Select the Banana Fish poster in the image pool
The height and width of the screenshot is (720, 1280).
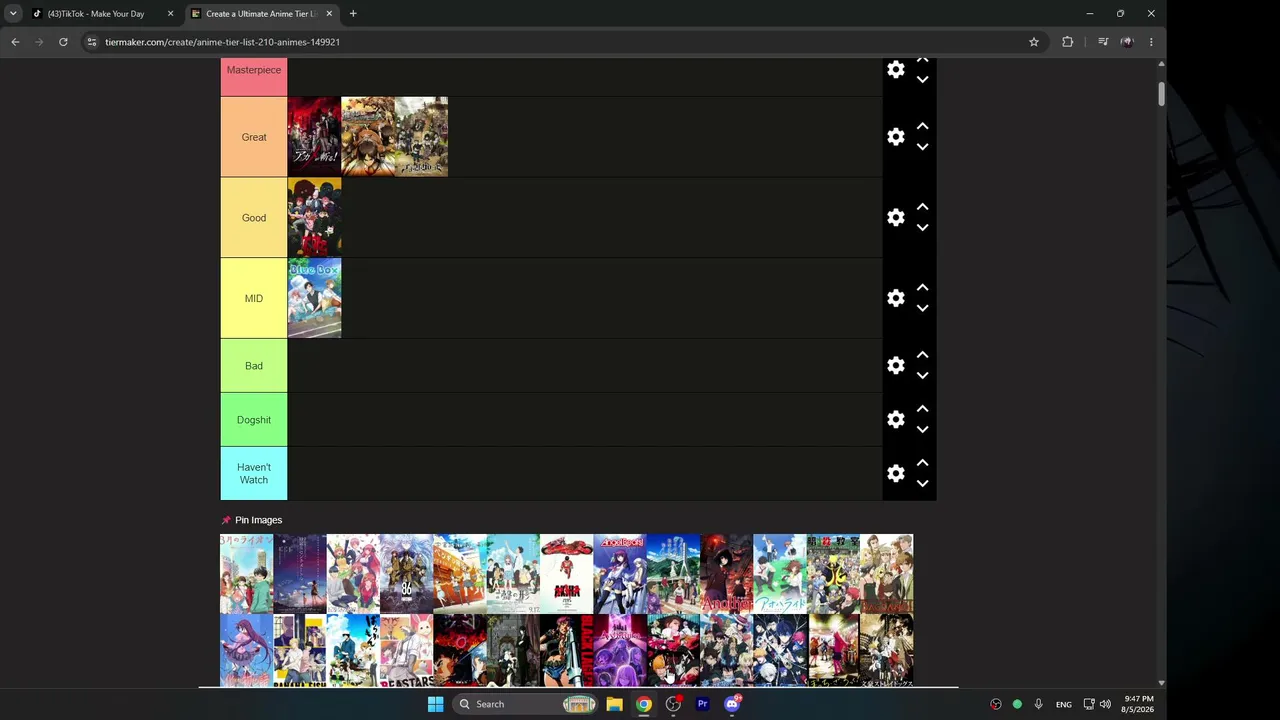[x=300, y=651]
